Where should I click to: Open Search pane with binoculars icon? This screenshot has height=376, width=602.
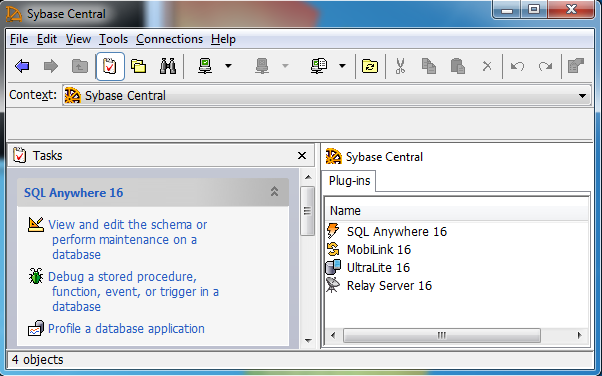tap(168, 66)
